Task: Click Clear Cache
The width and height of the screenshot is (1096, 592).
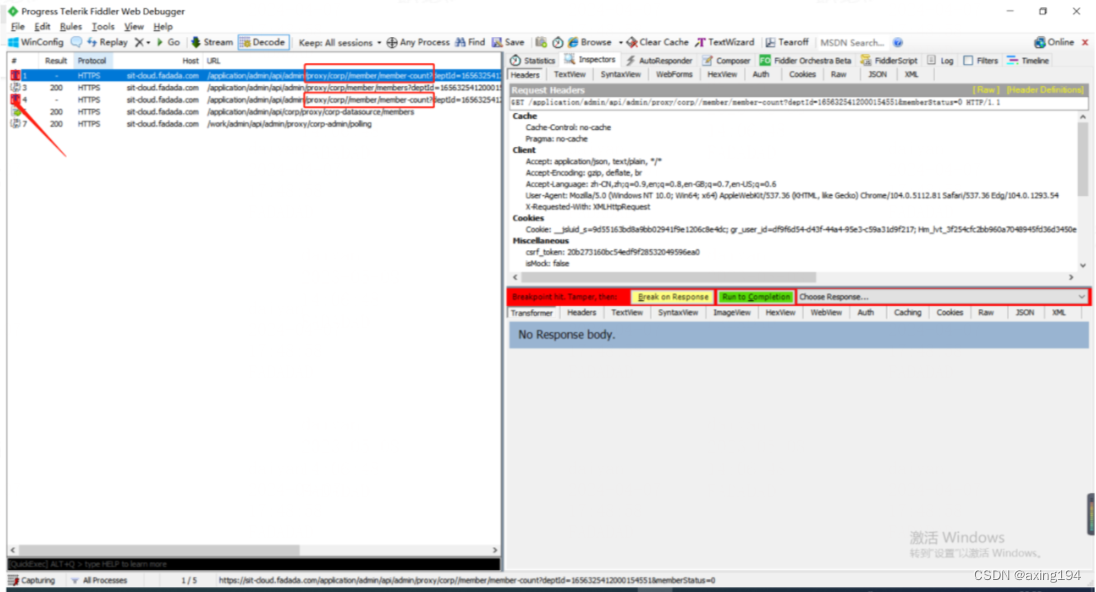Action: pos(658,43)
